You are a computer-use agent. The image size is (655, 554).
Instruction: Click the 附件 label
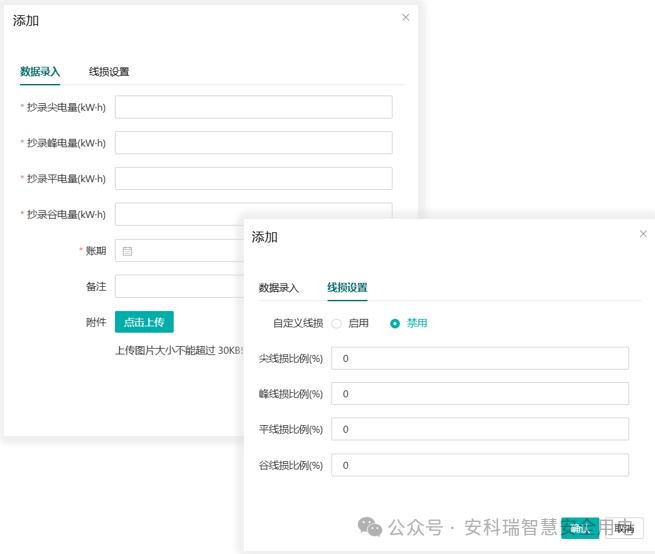coord(96,322)
